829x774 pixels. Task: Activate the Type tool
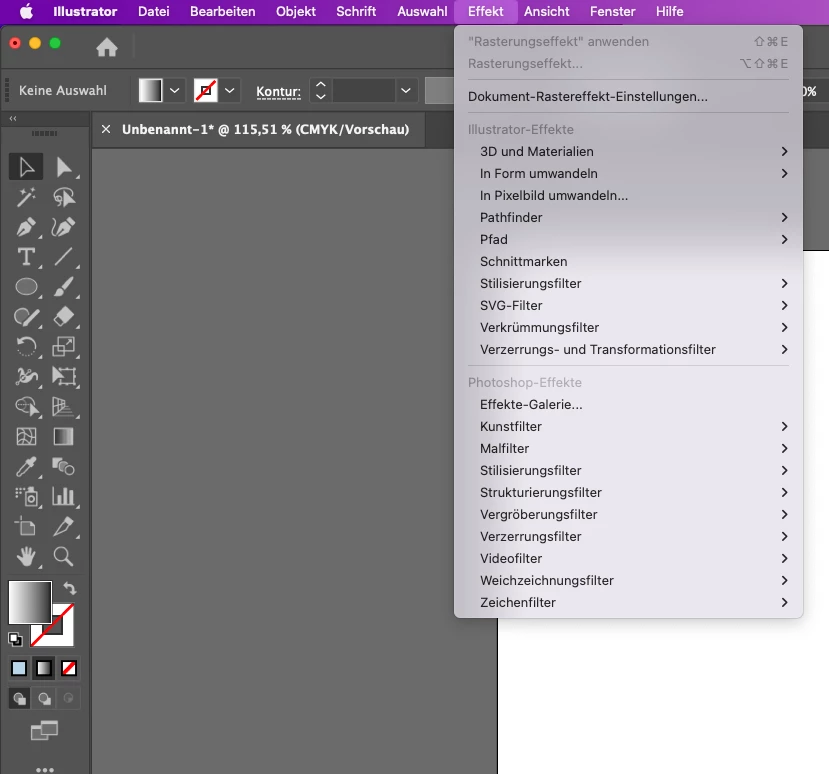tap(26, 257)
